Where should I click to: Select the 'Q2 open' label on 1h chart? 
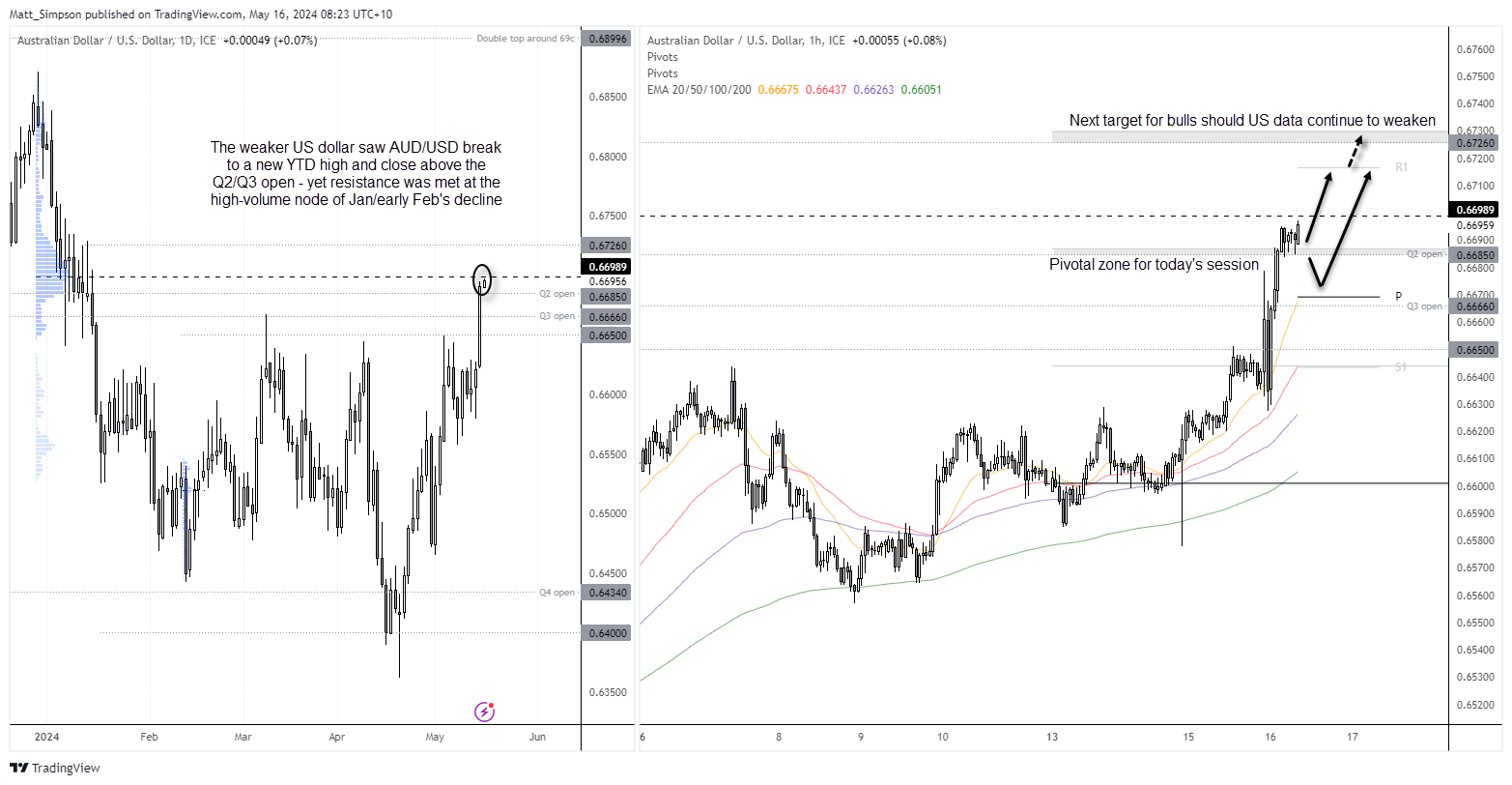tap(1425, 254)
